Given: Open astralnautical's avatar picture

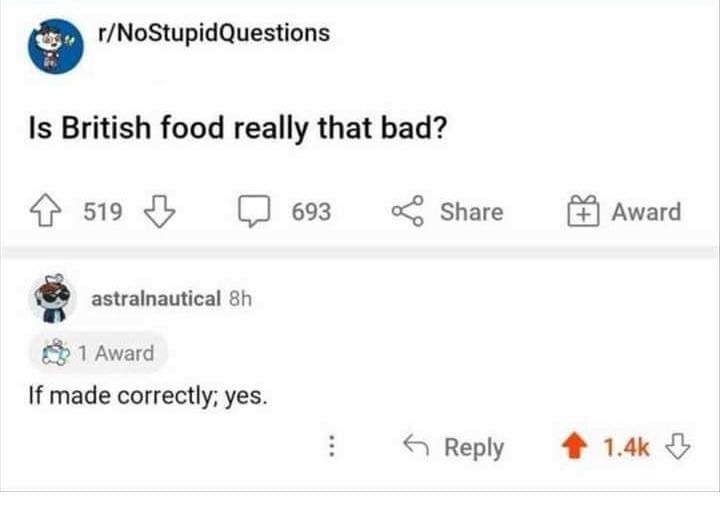Looking at the screenshot, I should (53, 298).
